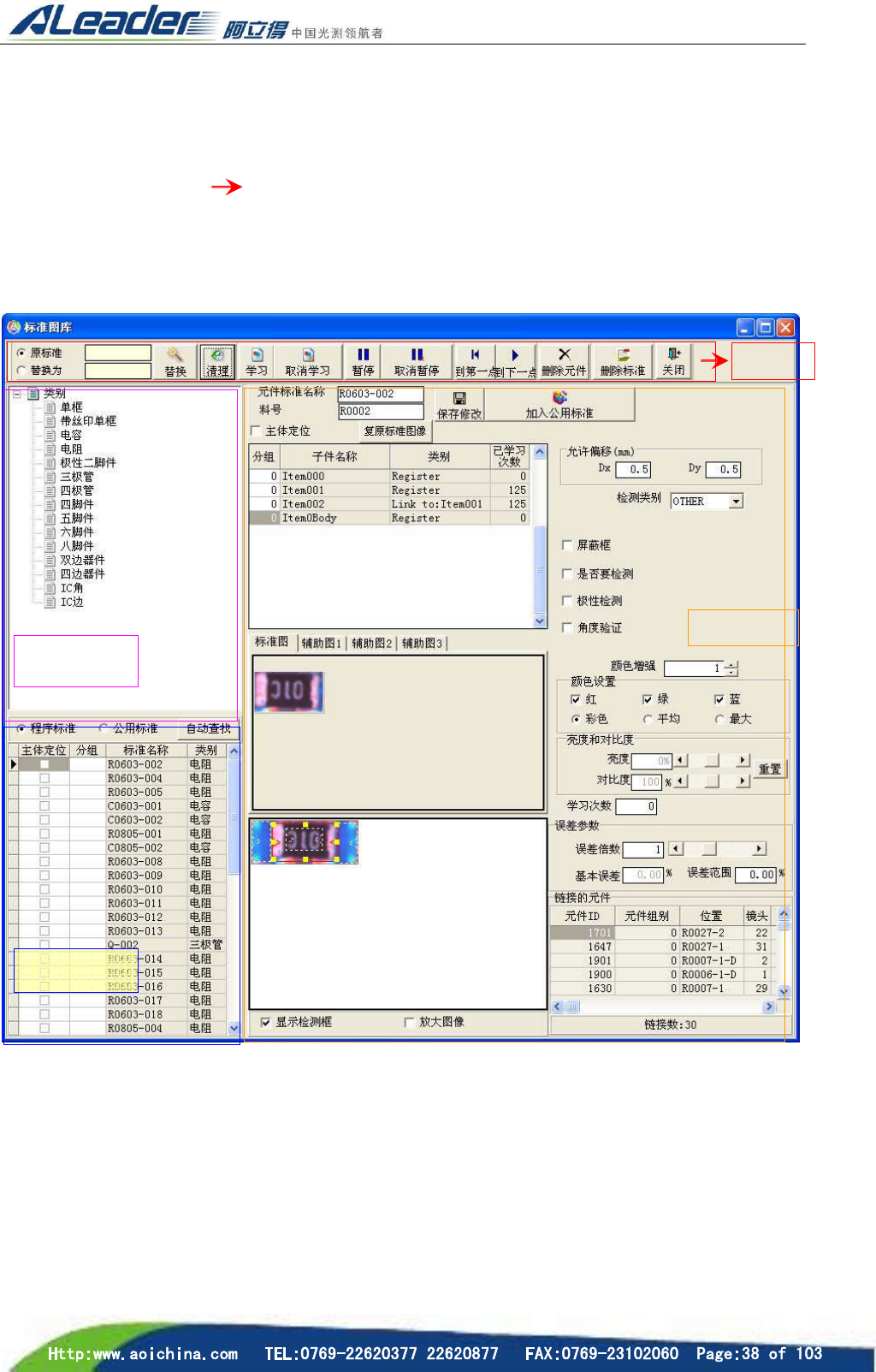Click the 学习 (learn) toolbar icon
The image size is (876, 1372).
pos(257,361)
